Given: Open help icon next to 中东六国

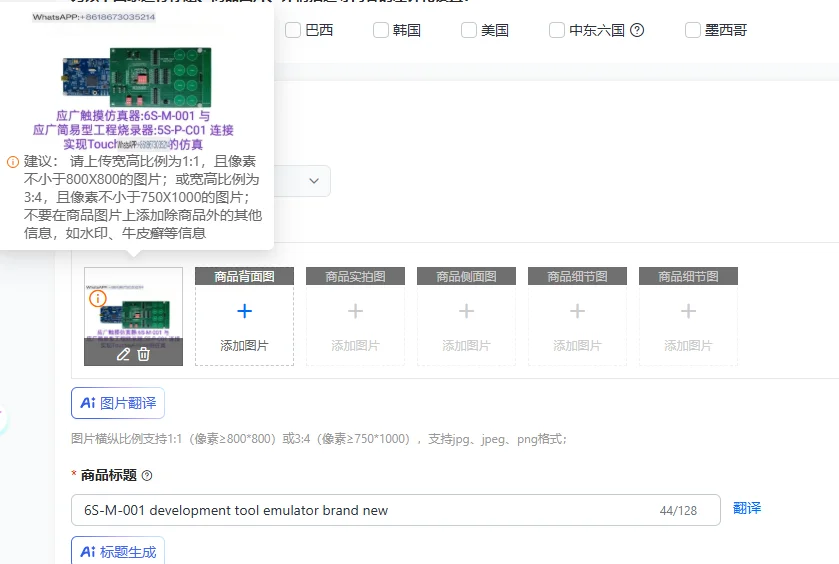Looking at the screenshot, I should point(637,31).
